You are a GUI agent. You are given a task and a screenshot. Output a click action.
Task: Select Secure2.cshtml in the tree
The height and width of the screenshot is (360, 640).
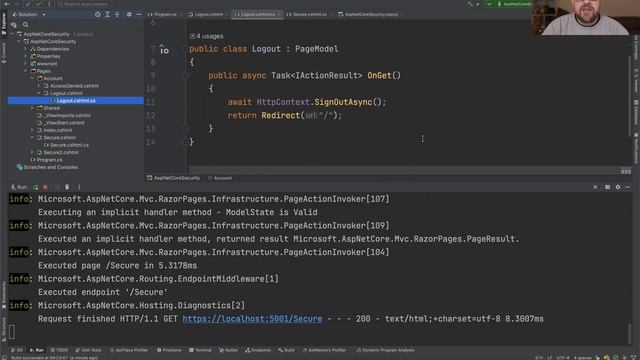(60, 152)
